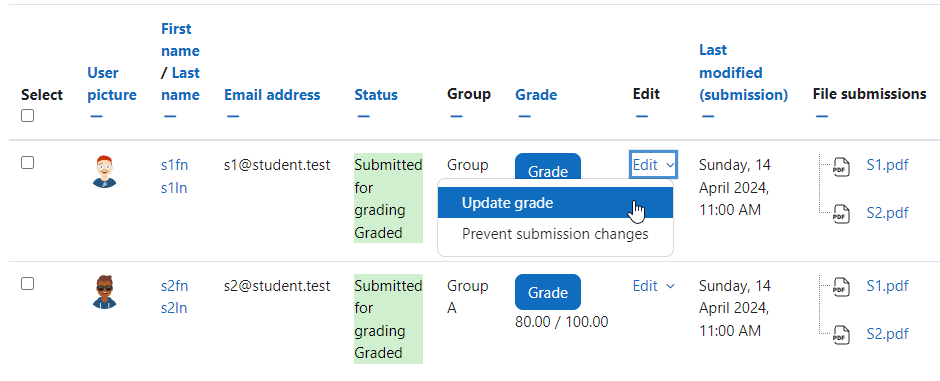Click the PDF icon beside s2fn's S2.pdf

point(841,335)
